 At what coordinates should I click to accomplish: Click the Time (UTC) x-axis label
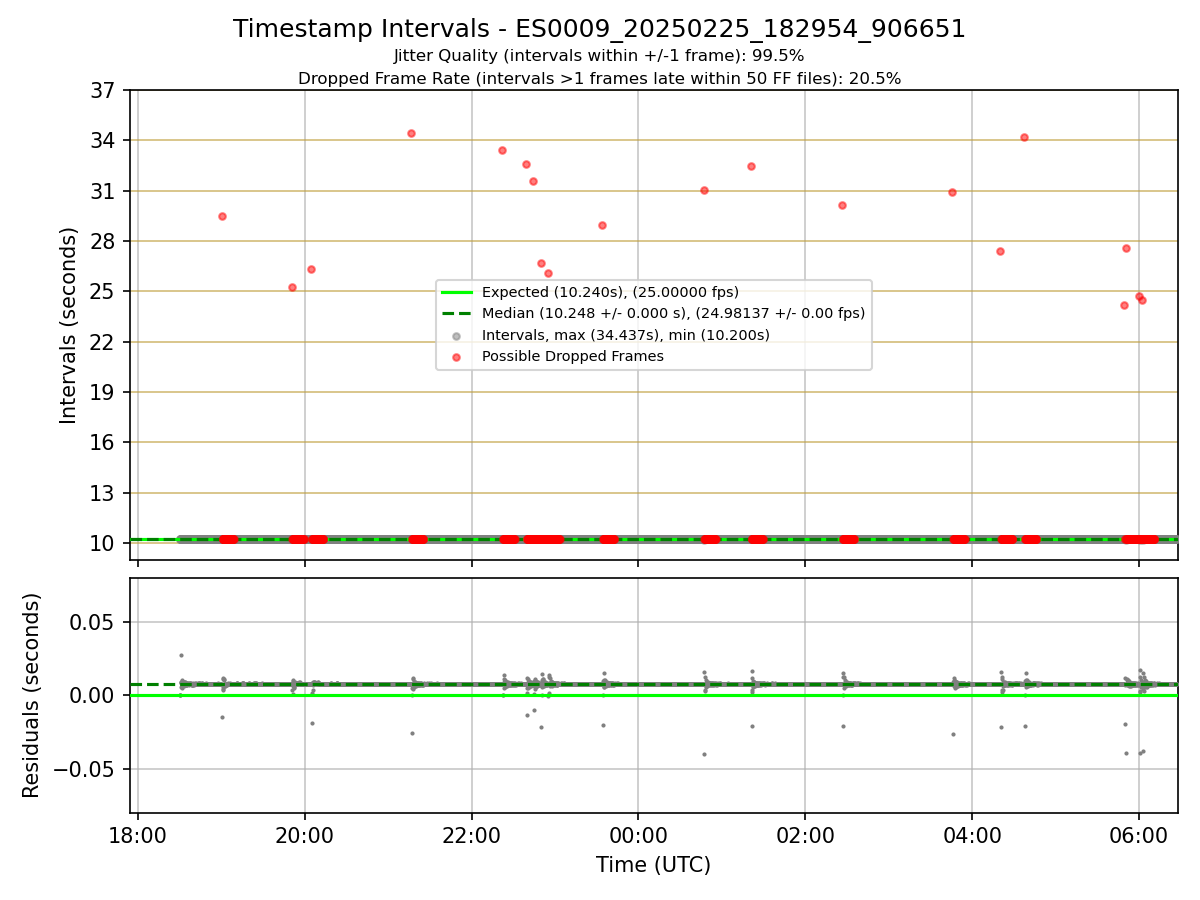click(x=653, y=865)
